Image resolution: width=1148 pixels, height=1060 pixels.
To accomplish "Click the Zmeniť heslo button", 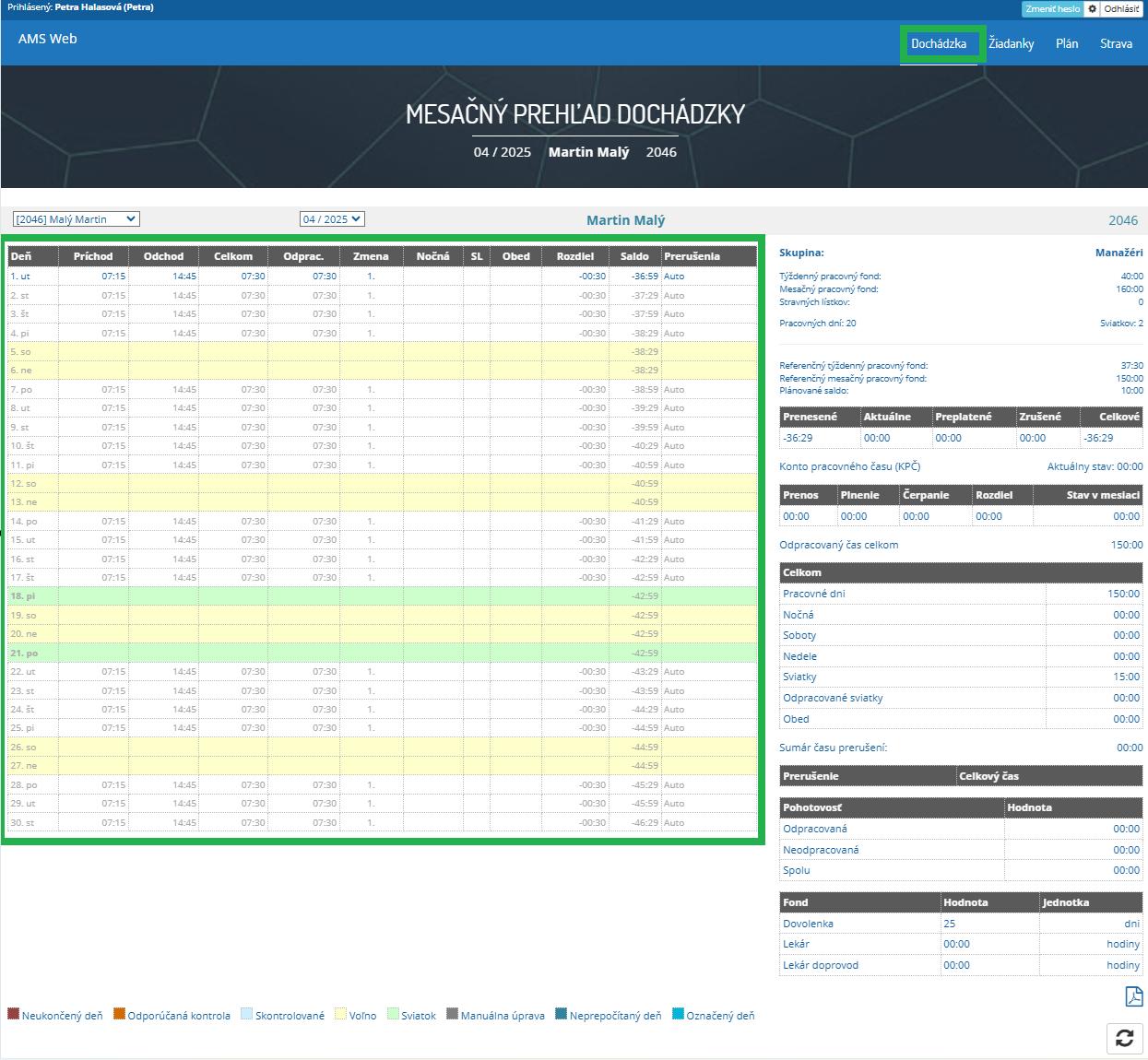I will point(1052,9).
